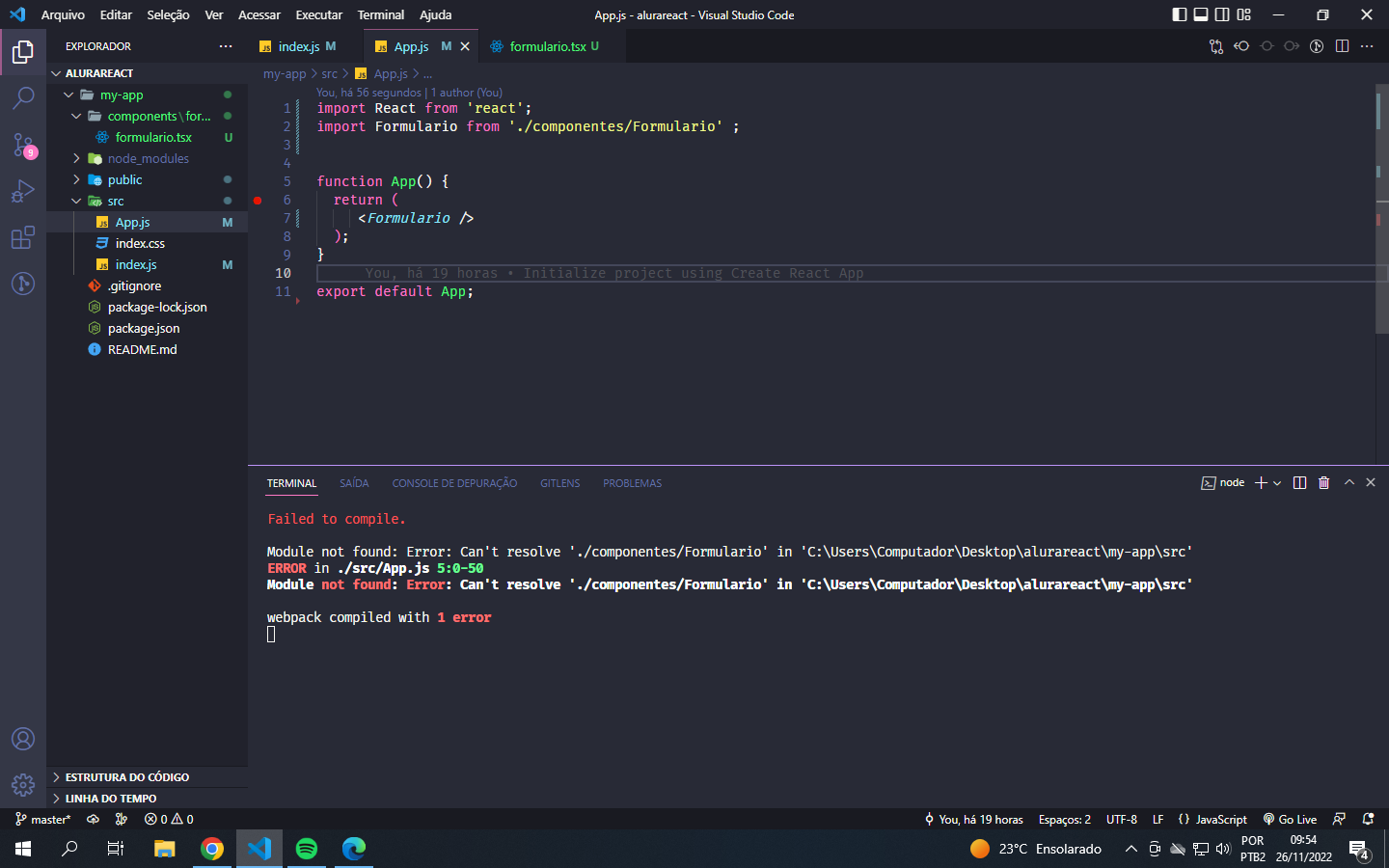The height and width of the screenshot is (868, 1389).
Task: Open the Extensions view
Action: (x=23, y=237)
